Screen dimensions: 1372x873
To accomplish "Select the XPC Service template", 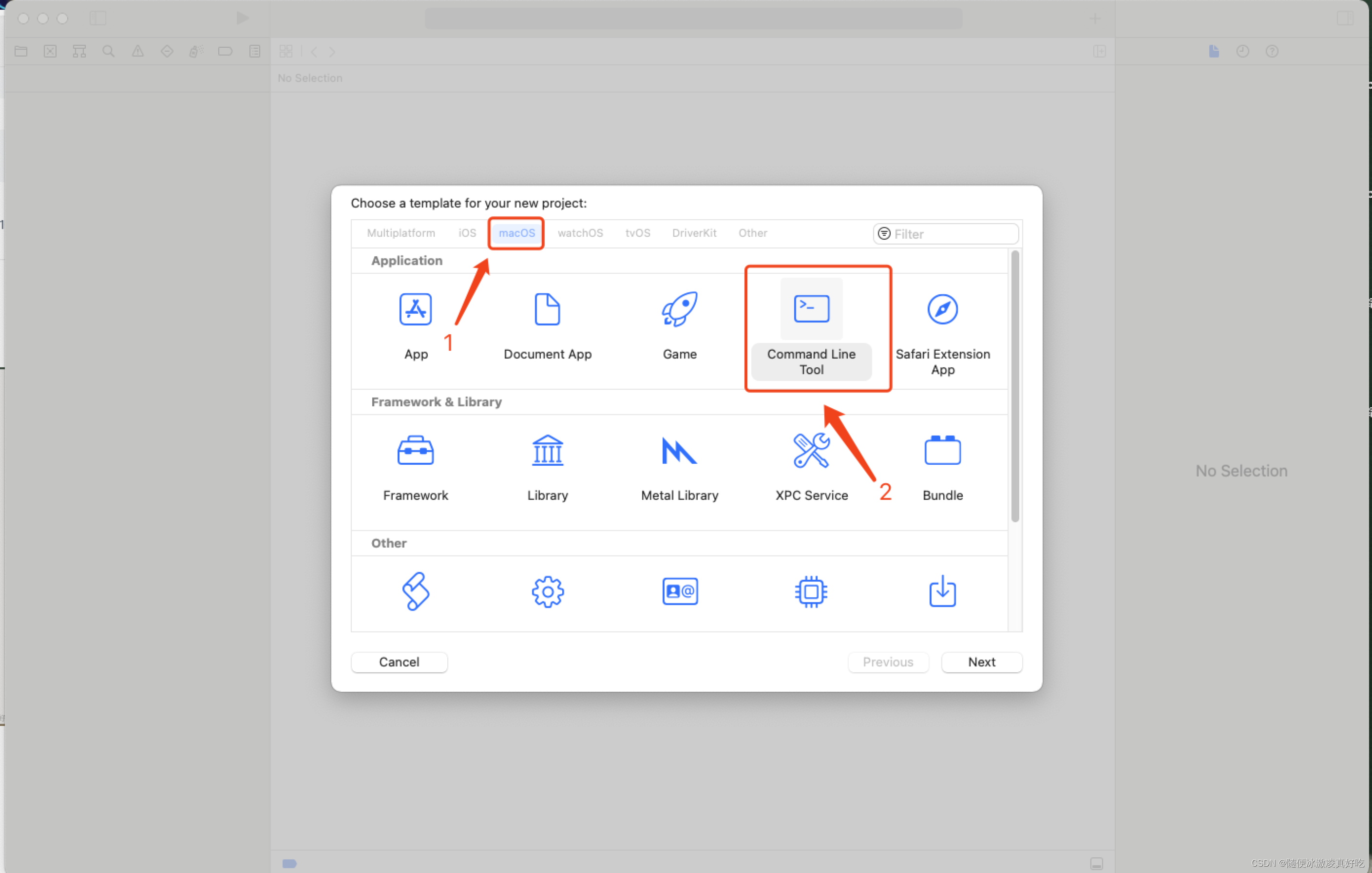I will 811,451.
